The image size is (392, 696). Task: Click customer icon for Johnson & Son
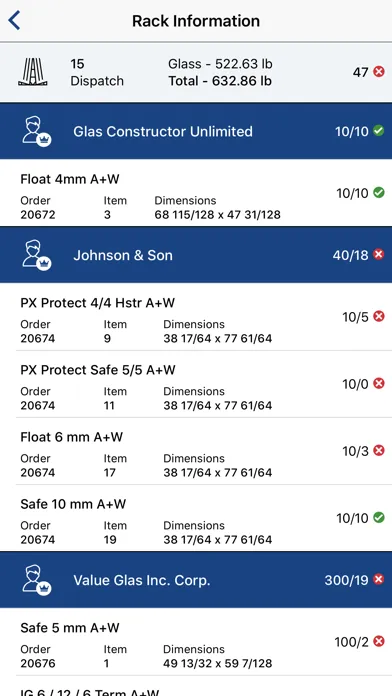click(37, 255)
